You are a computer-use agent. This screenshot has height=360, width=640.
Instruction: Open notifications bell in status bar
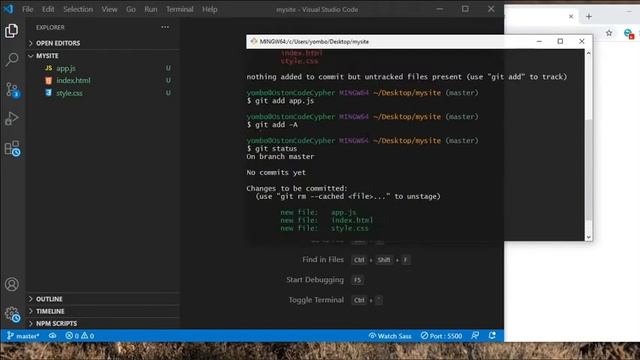[492, 336]
